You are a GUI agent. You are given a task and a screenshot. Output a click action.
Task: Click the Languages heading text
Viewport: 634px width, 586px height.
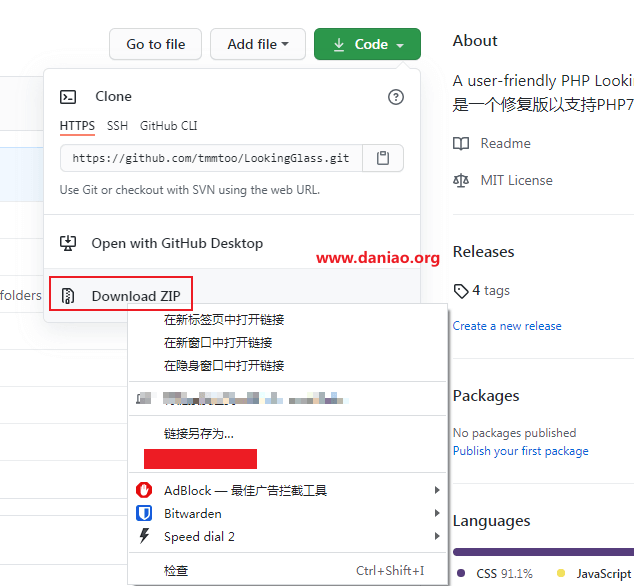[x=491, y=521]
